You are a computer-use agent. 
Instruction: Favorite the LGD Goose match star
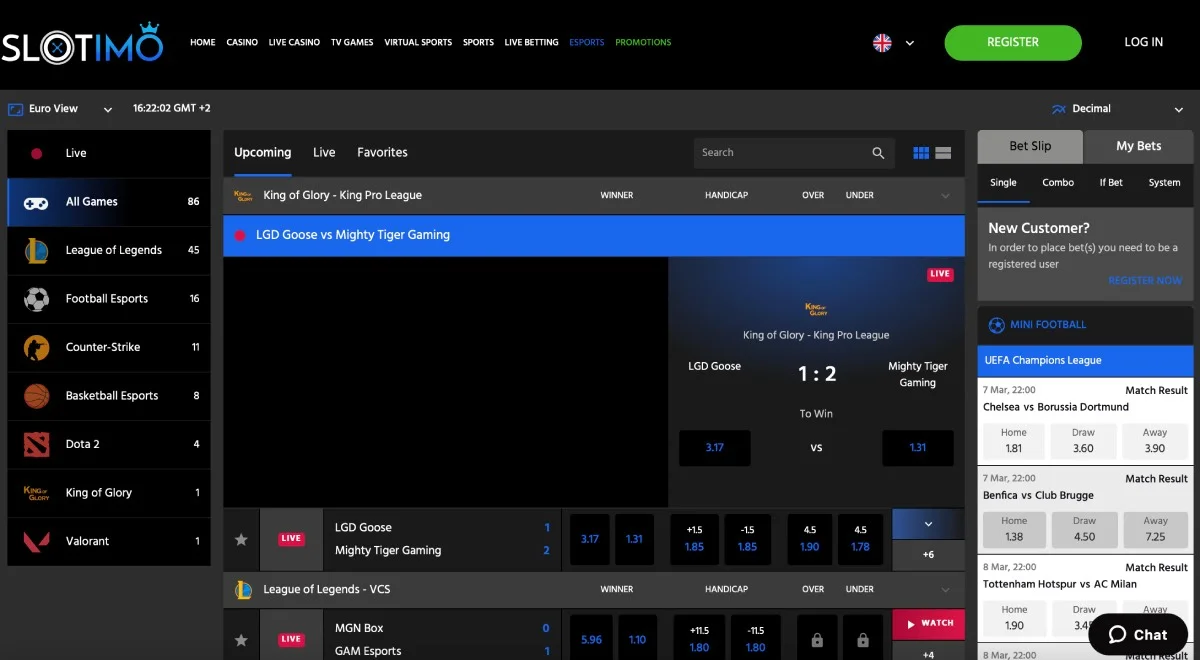point(241,539)
